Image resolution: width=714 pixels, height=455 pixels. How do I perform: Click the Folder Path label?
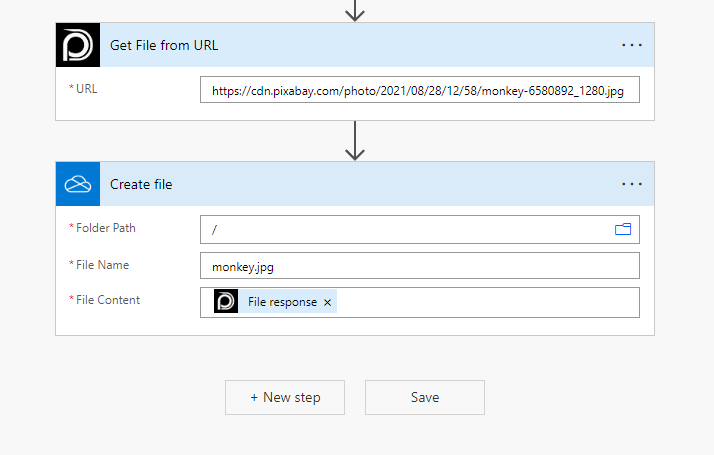pyautogui.click(x=105, y=228)
